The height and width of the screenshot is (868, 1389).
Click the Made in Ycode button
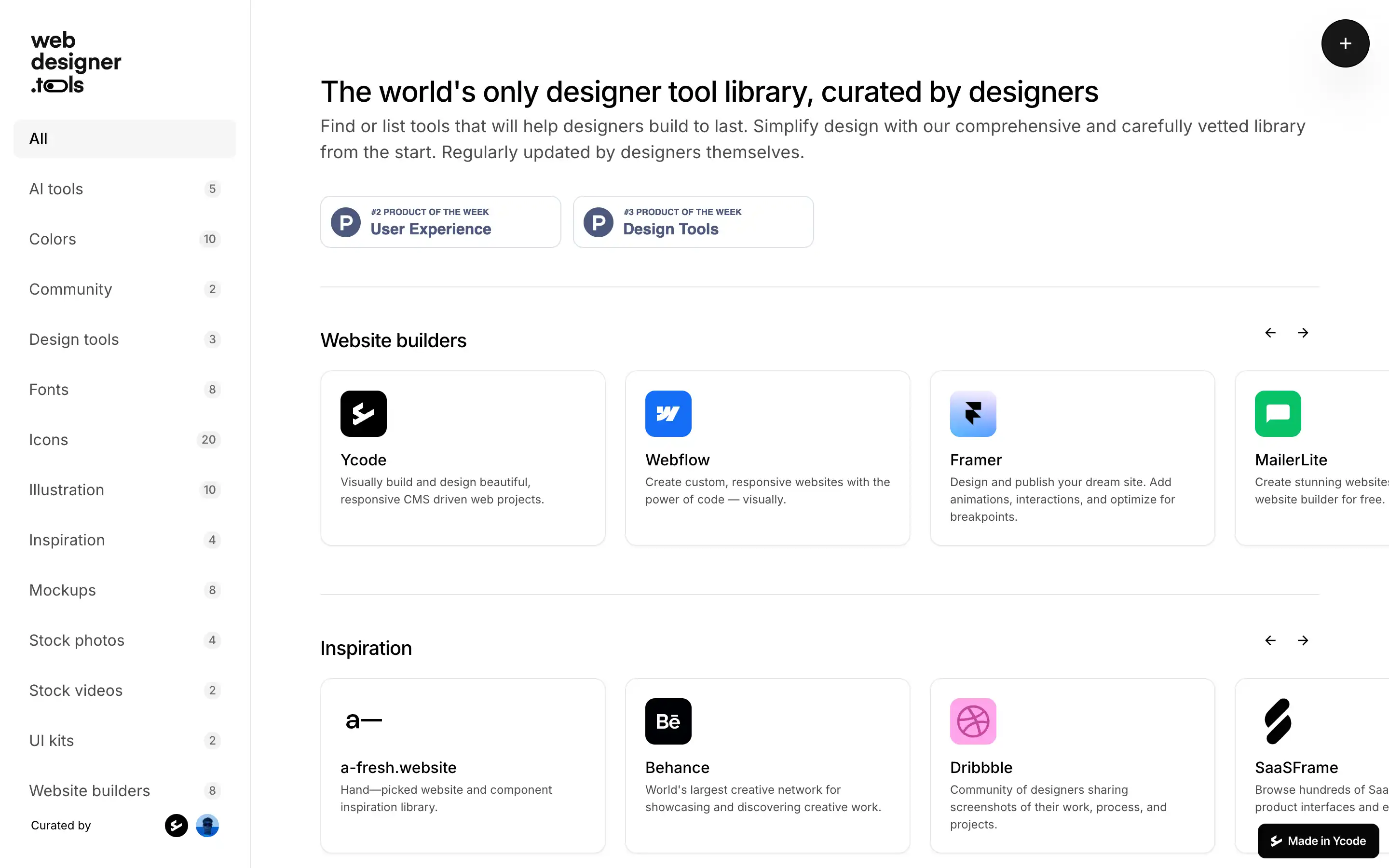[x=1318, y=841]
